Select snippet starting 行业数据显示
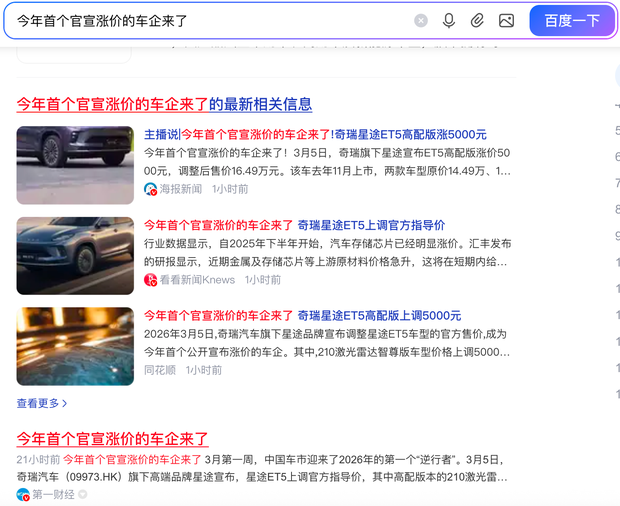 pos(327,253)
